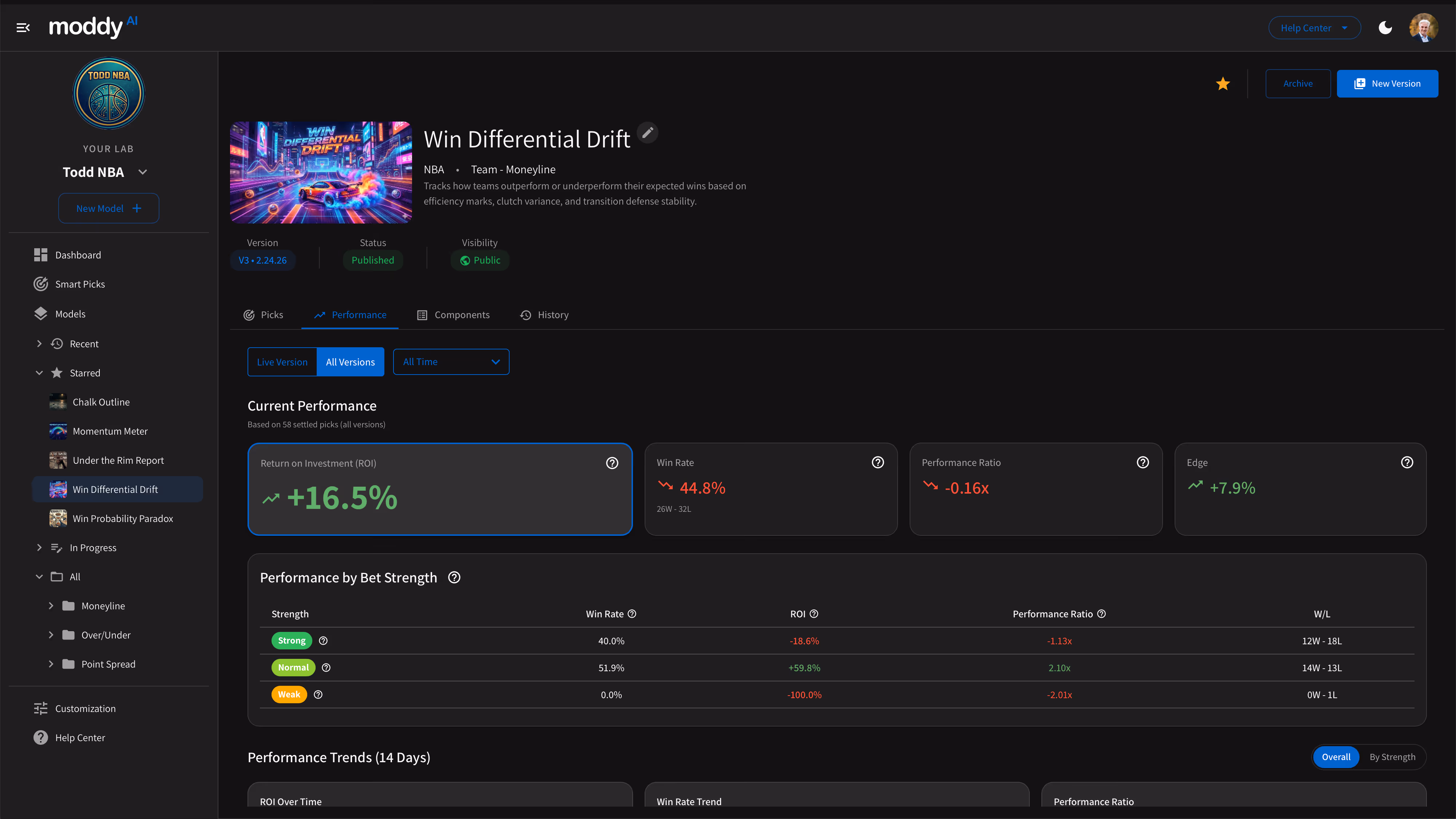The height and width of the screenshot is (819, 1456).
Task: Expand the Recent models list
Action: (40, 344)
